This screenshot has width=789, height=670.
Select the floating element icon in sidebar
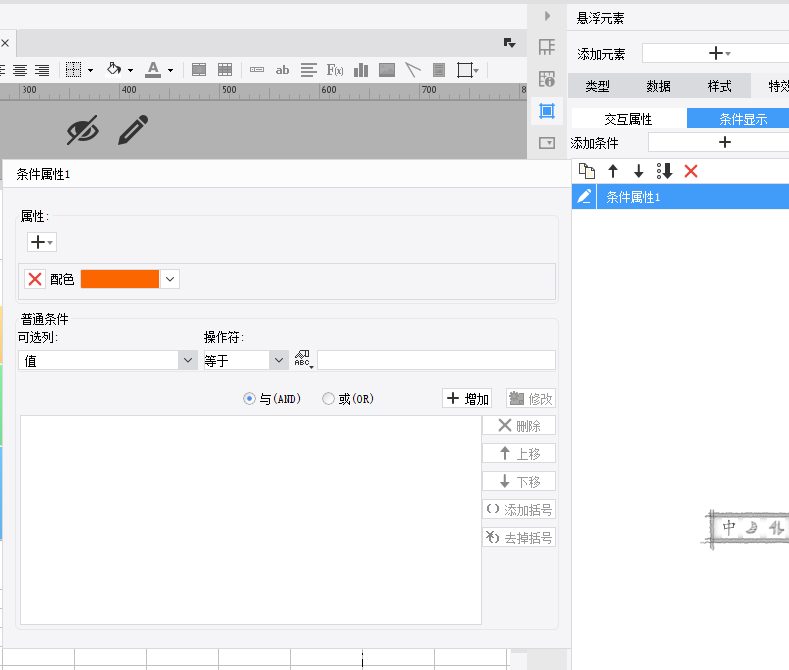coord(547,111)
